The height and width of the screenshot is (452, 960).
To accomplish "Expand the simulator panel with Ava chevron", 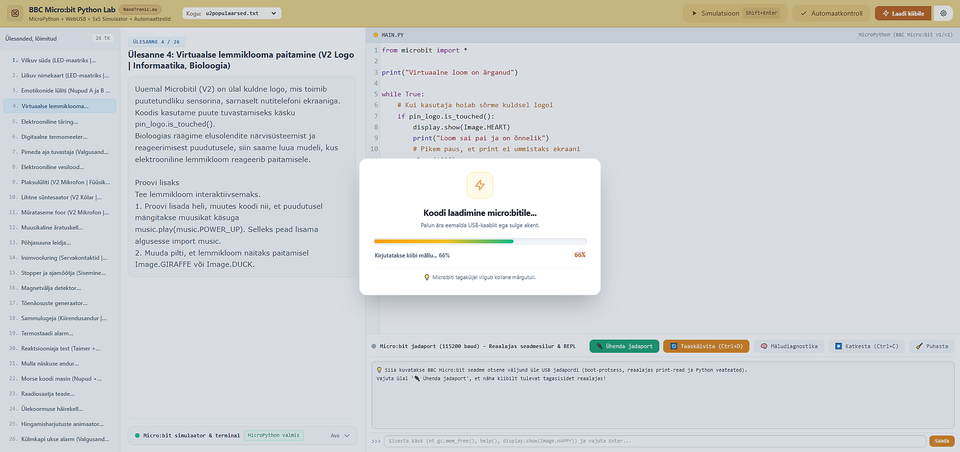I will pos(340,435).
